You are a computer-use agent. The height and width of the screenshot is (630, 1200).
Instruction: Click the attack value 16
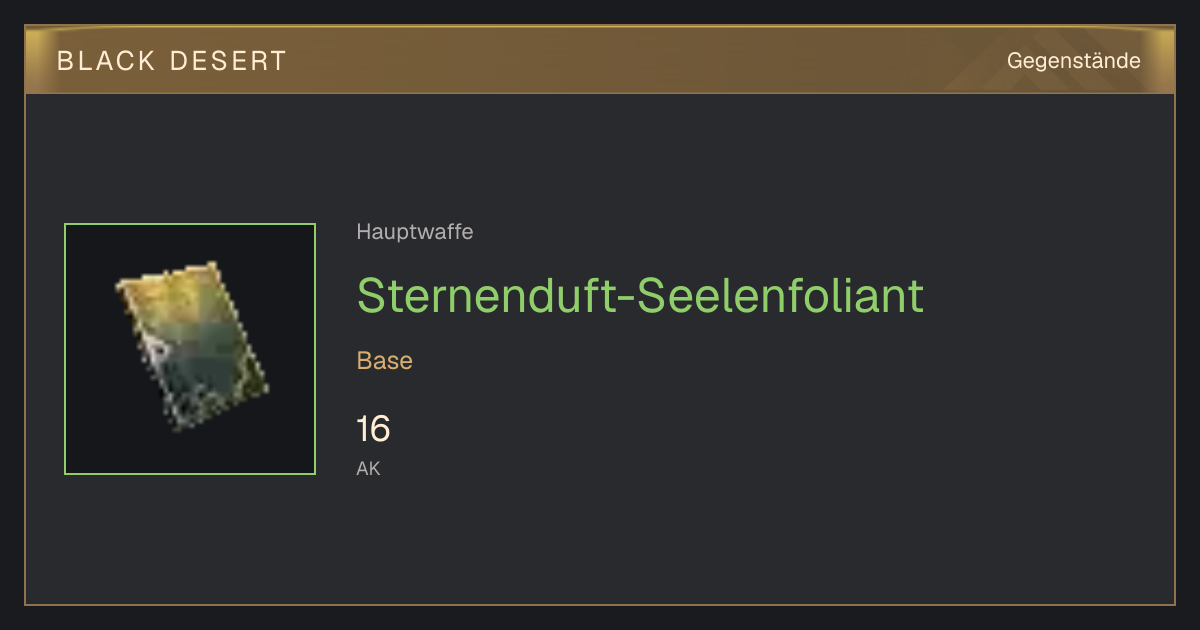point(373,430)
